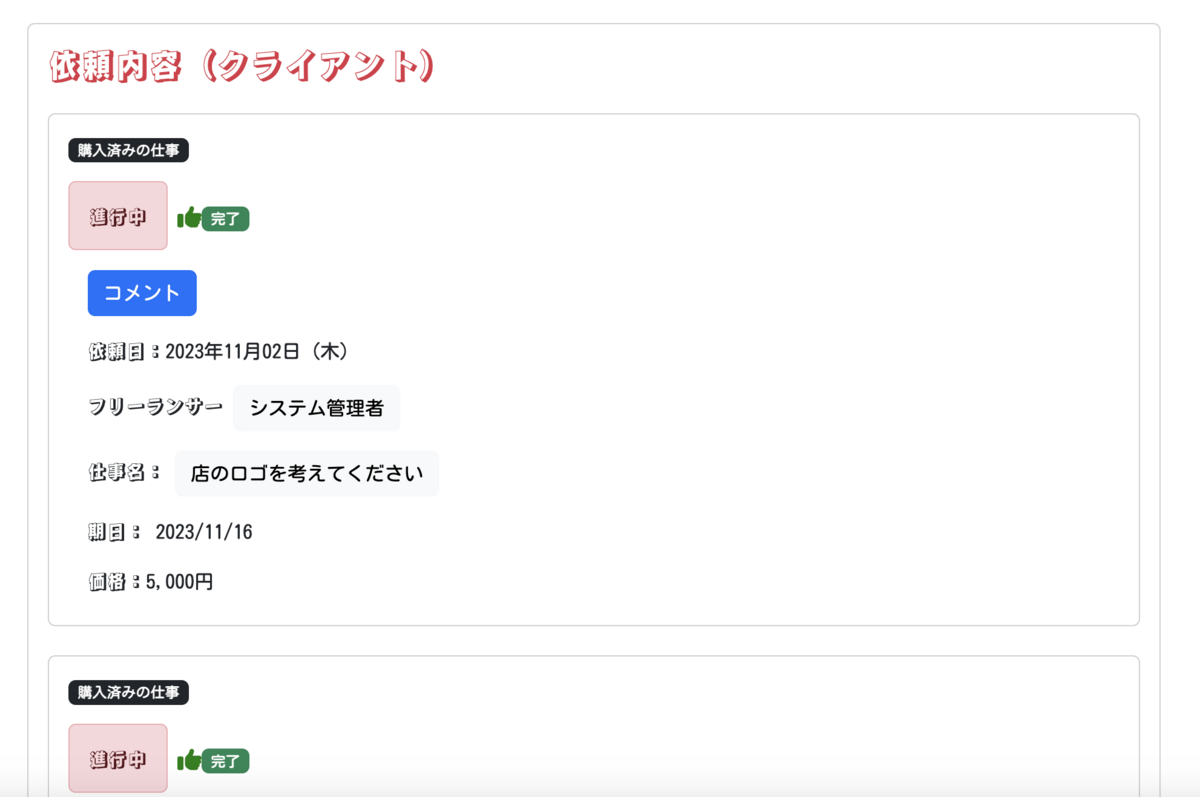Open details for 店のロゴを考えてください job
Image resolution: width=1200 pixels, height=797 pixels.
point(306,473)
